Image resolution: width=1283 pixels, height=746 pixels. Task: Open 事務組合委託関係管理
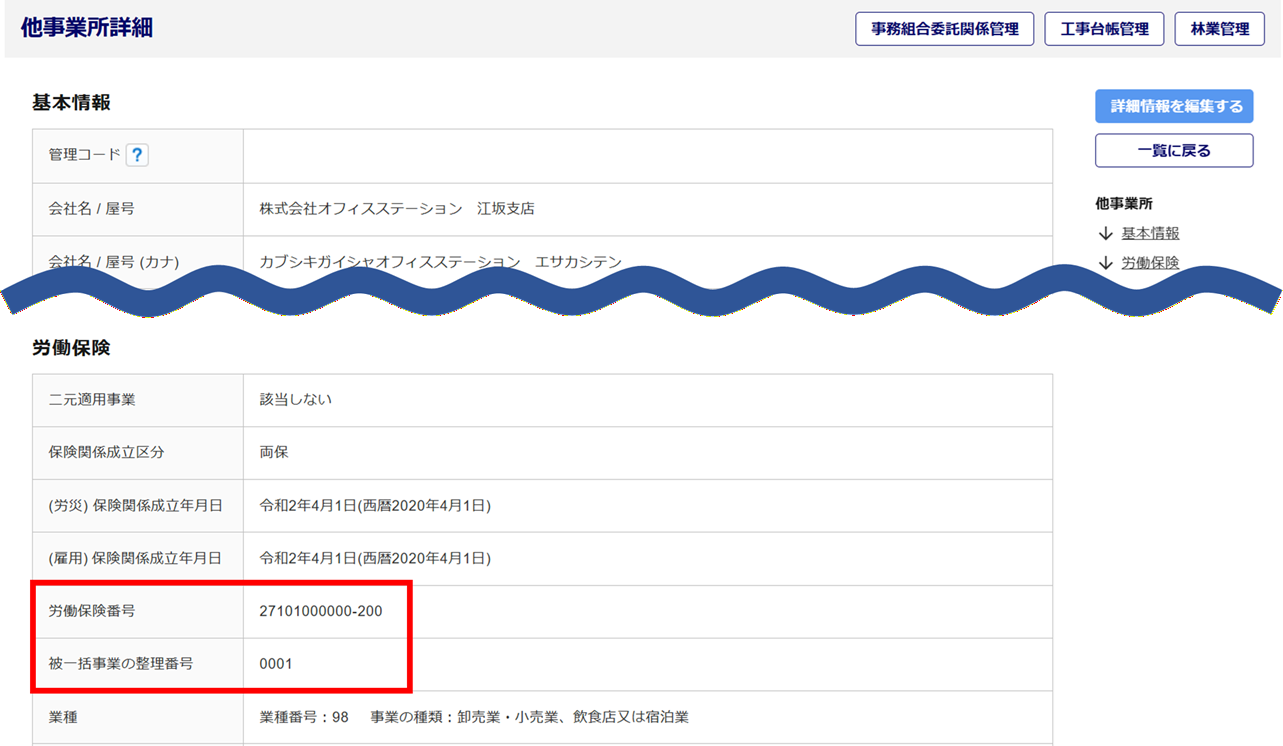point(944,29)
